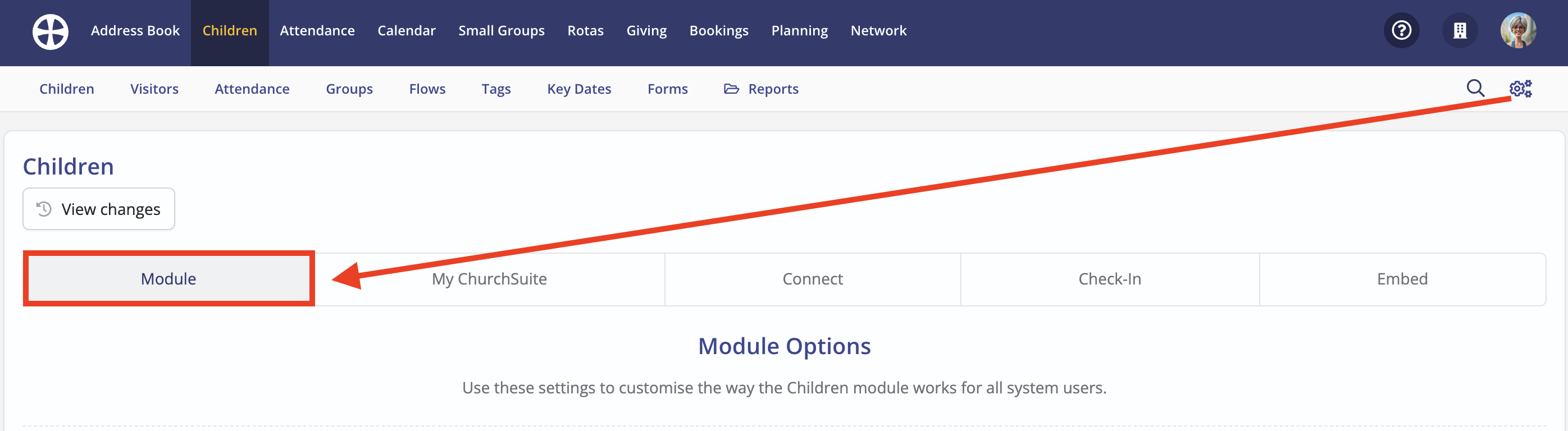1568x431 pixels.
Task: Select the Module tab
Action: click(168, 279)
